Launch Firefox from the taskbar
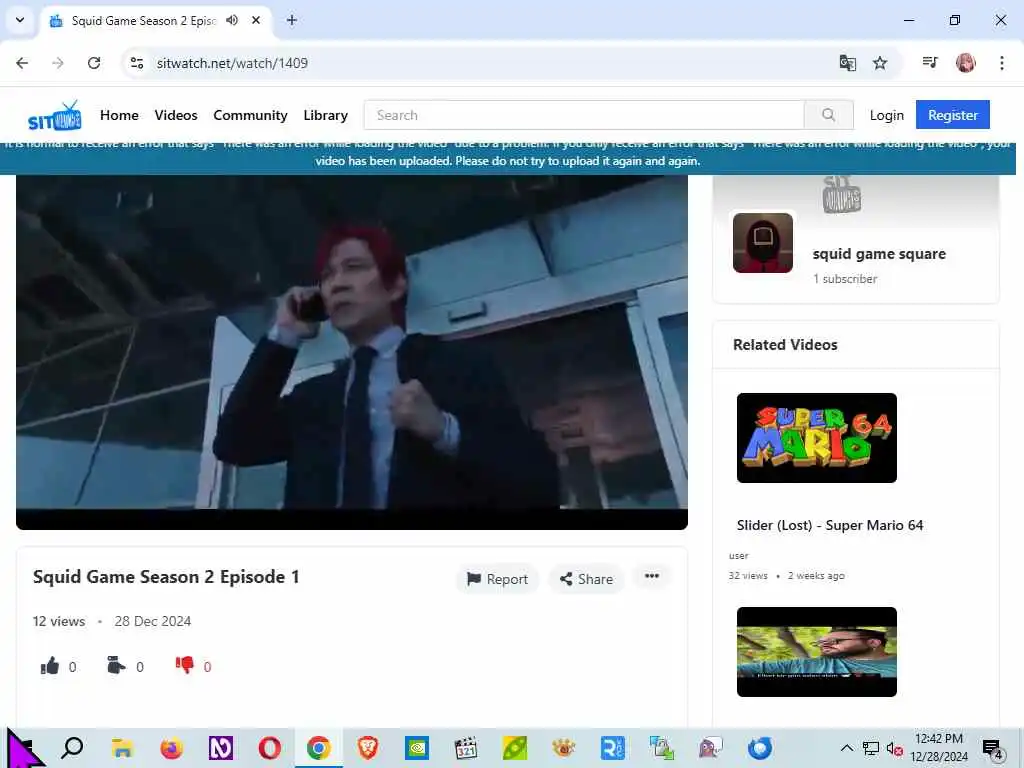This screenshot has width=1024, height=768. click(172, 748)
